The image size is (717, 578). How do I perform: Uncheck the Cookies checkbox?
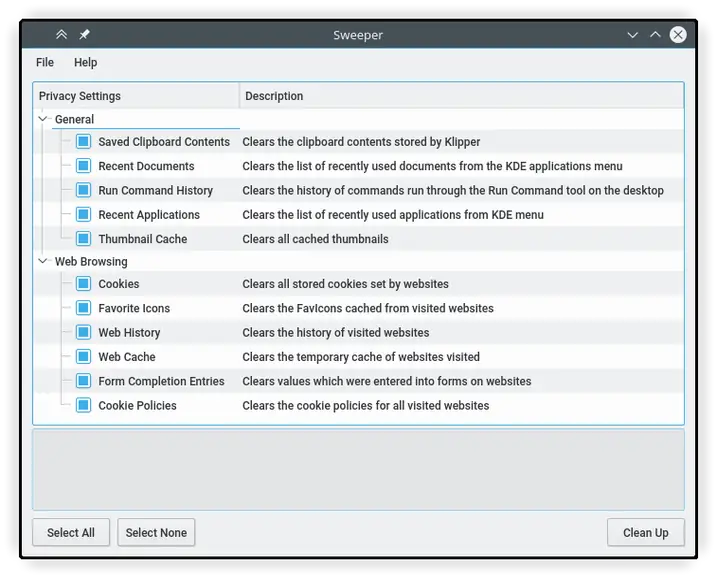point(83,284)
